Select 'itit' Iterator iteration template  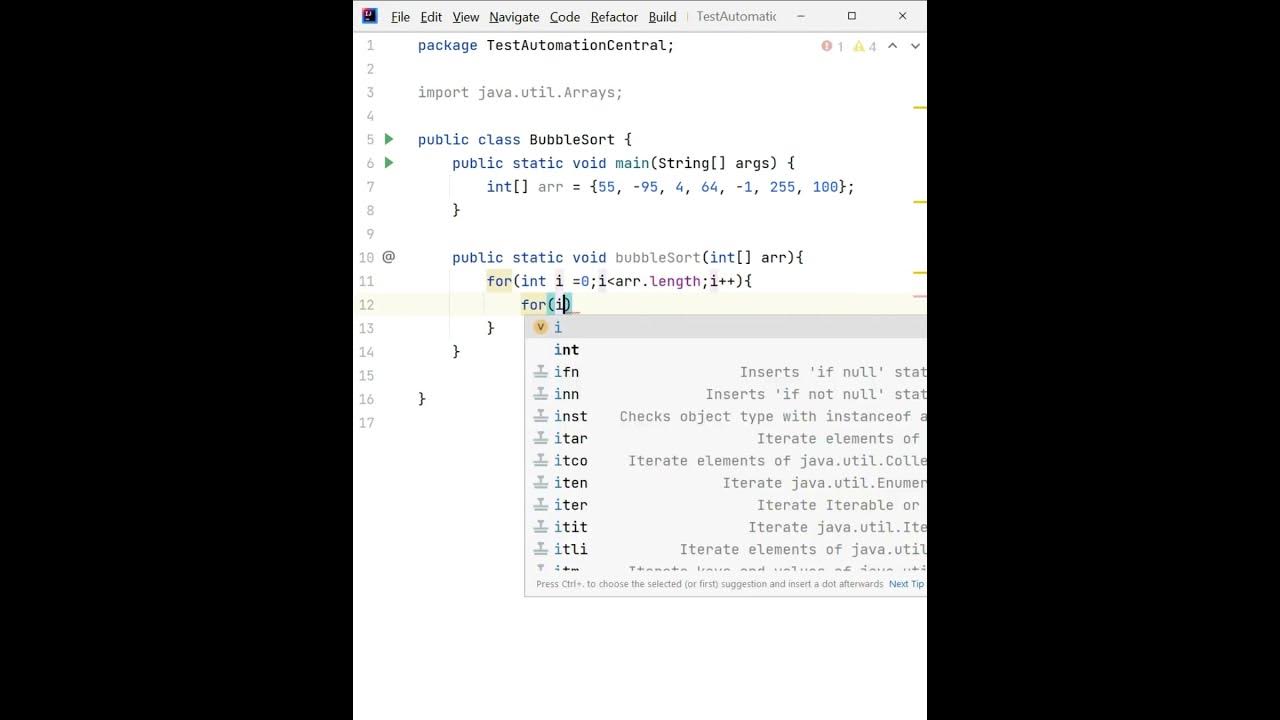tap(726, 527)
